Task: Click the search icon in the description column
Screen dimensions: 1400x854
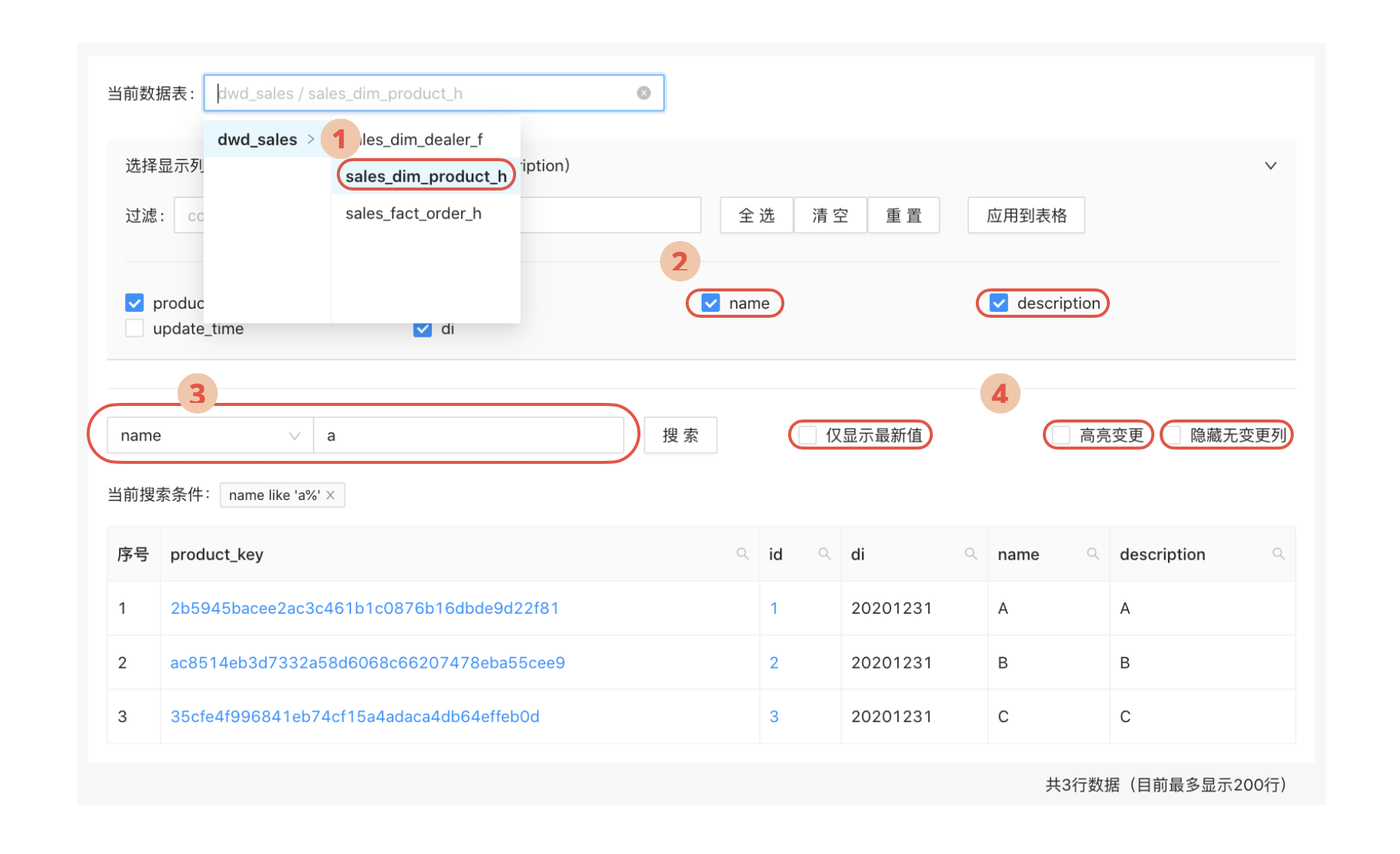Action: pyautogui.click(x=1279, y=554)
